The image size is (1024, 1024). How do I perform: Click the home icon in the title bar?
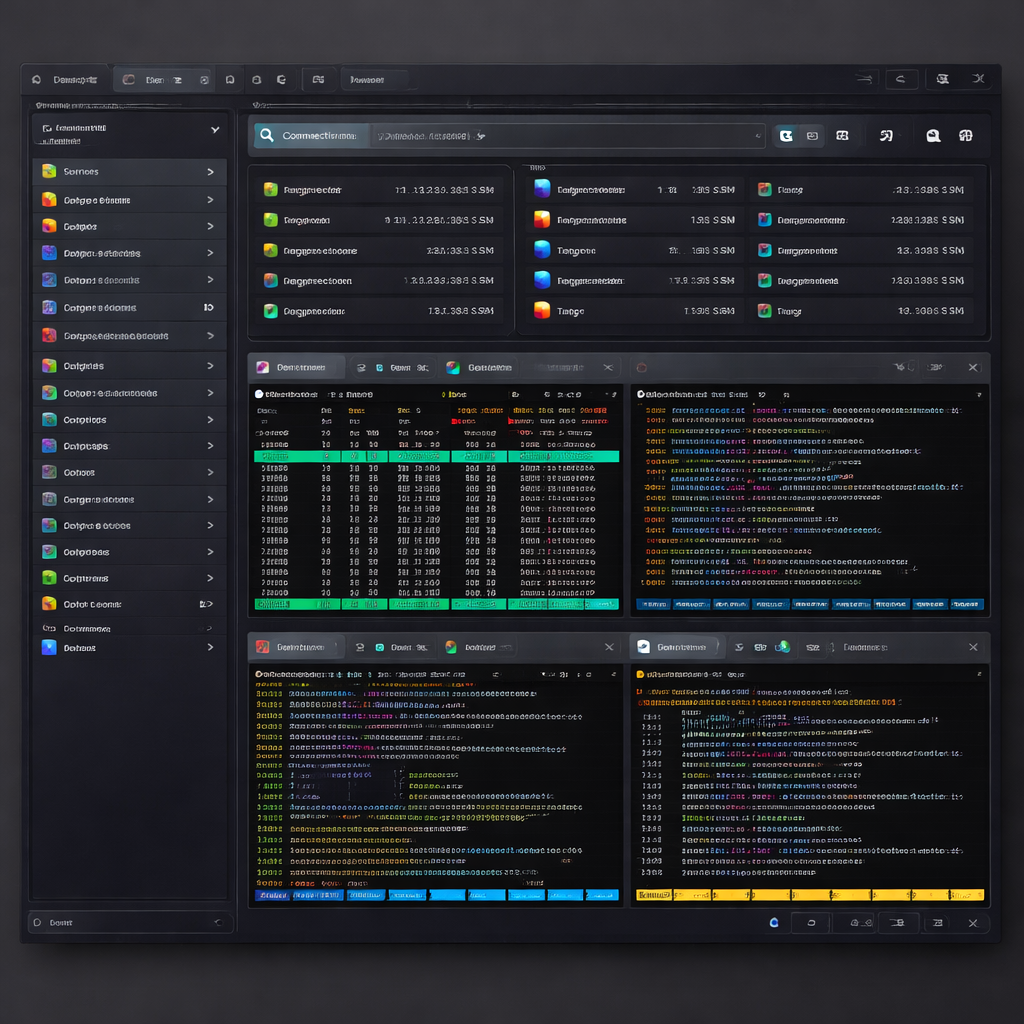click(x=37, y=80)
